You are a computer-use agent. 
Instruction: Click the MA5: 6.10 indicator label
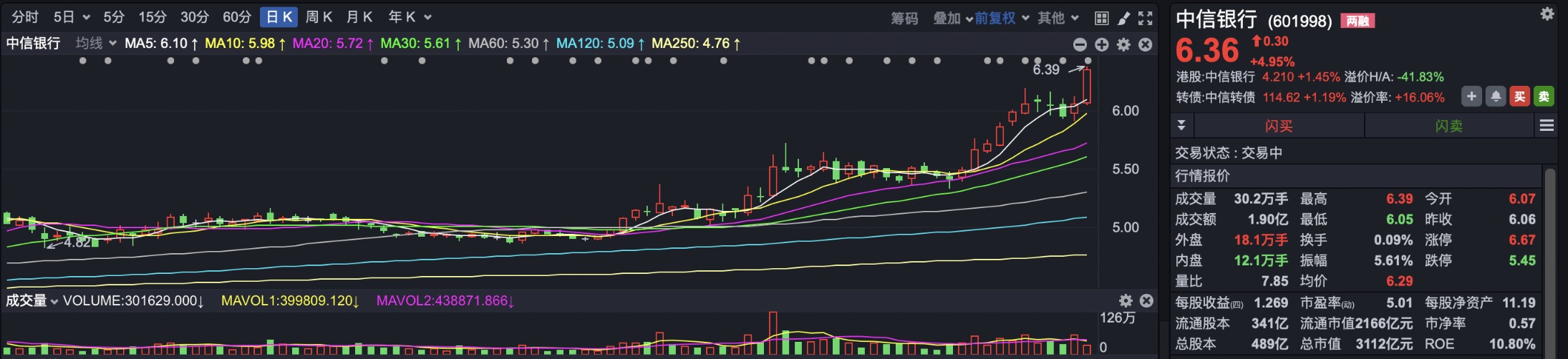(161, 44)
